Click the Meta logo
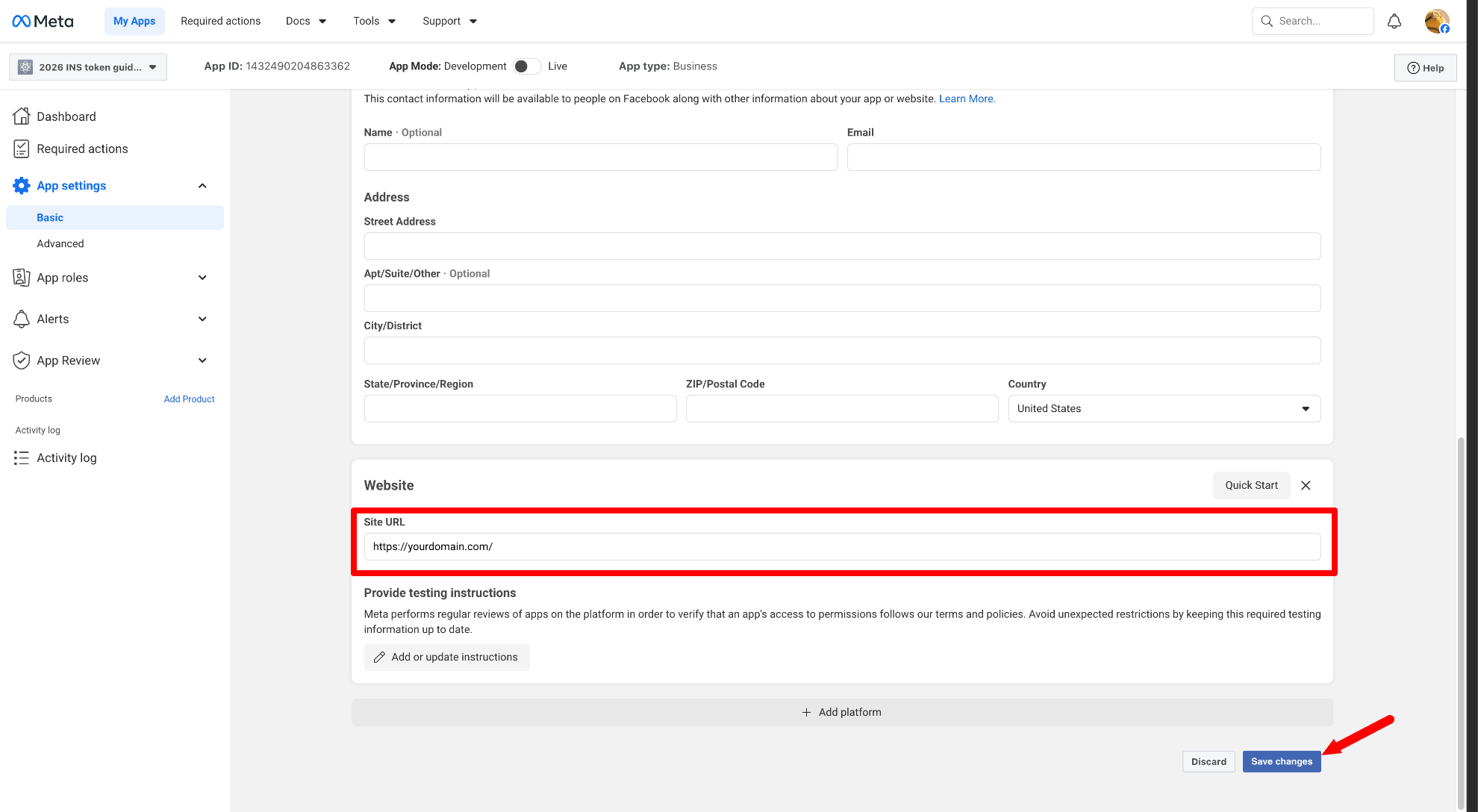The image size is (1478, 812). click(x=43, y=21)
